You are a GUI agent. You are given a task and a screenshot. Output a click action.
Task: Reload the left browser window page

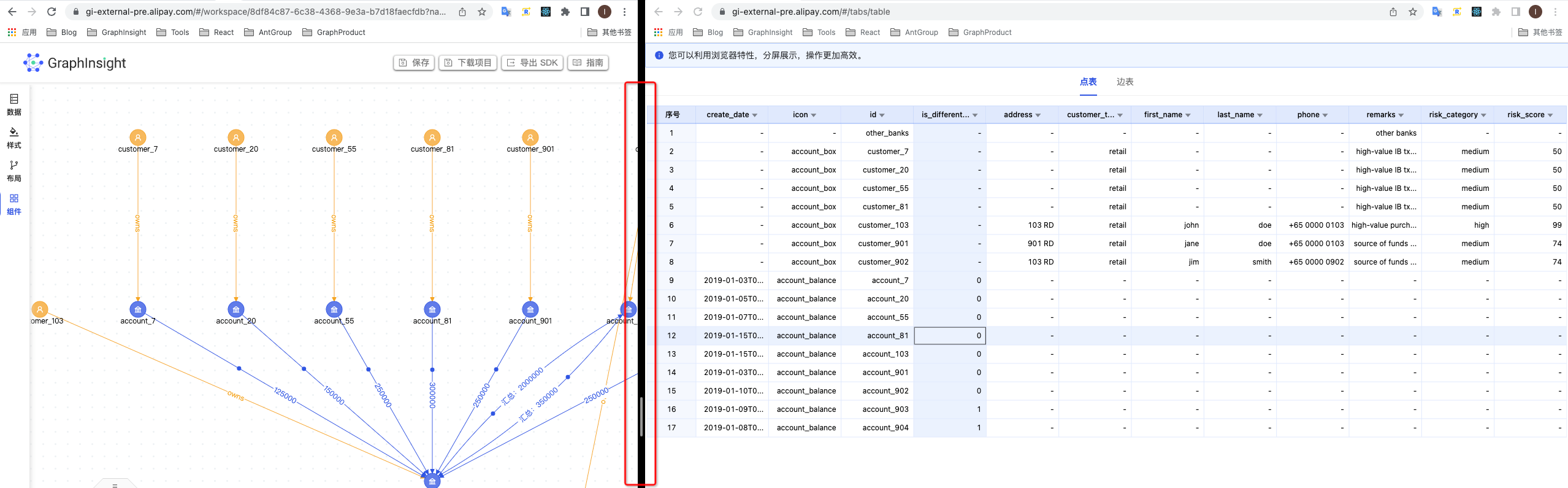(x=52, y=12)
